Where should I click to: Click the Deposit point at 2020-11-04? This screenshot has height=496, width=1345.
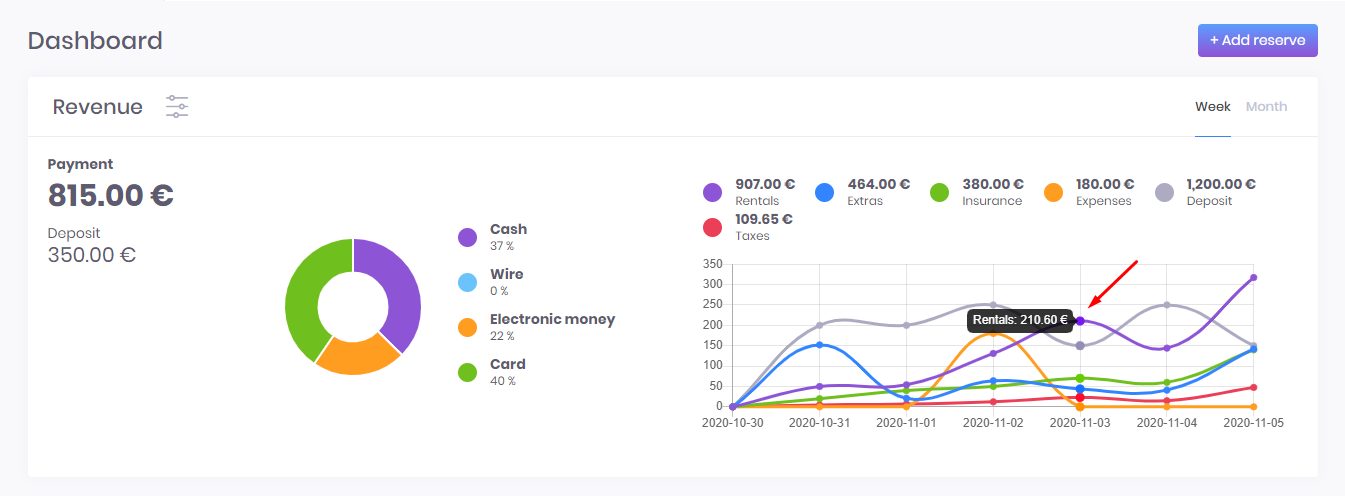(1166, 304)
